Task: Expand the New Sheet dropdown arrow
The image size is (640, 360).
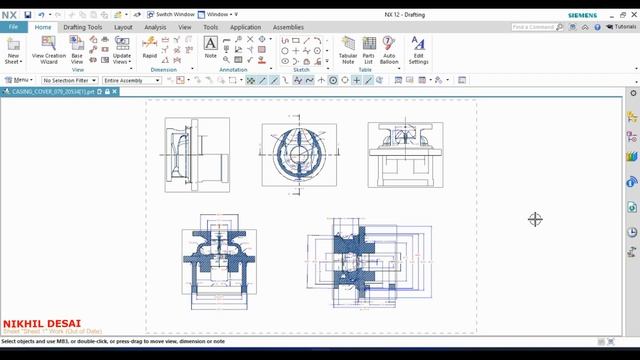Action: (21, 62)
